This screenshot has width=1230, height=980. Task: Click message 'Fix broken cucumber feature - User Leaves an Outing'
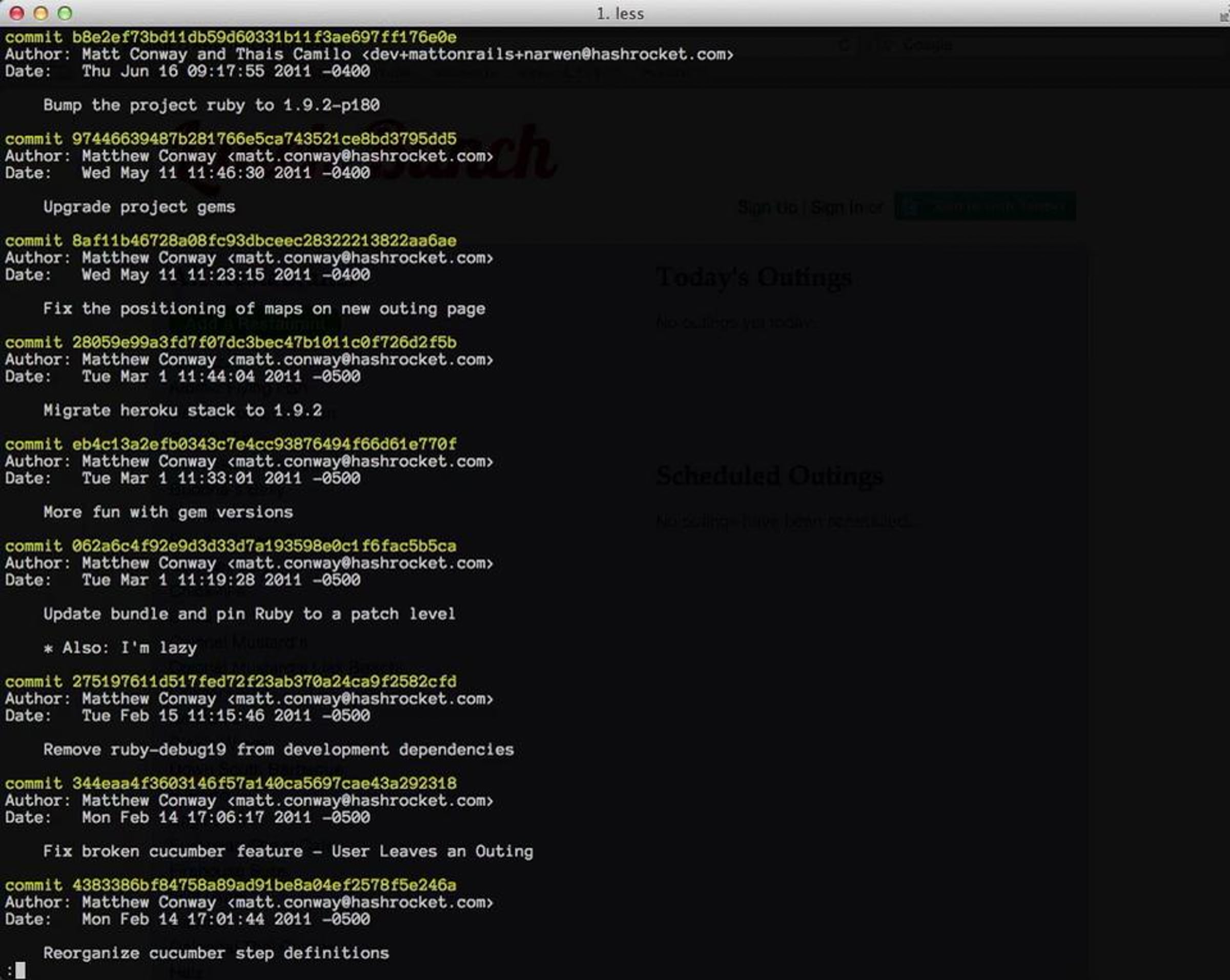(288, 852)
